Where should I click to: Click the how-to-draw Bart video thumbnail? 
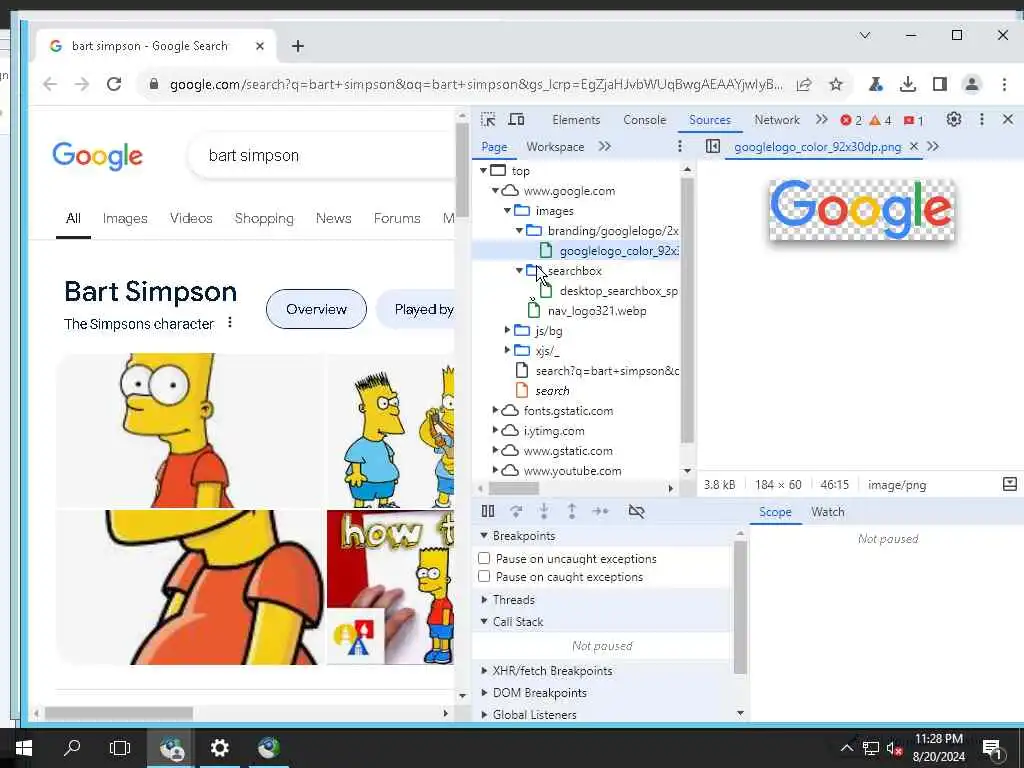click(390, 587)
